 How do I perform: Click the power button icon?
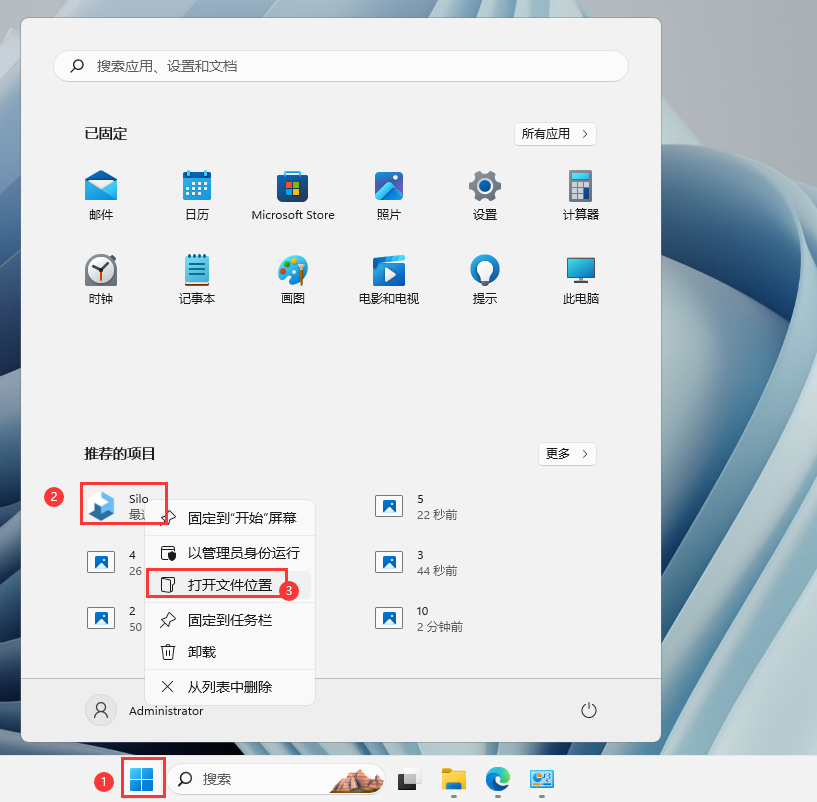pos(589,710)
